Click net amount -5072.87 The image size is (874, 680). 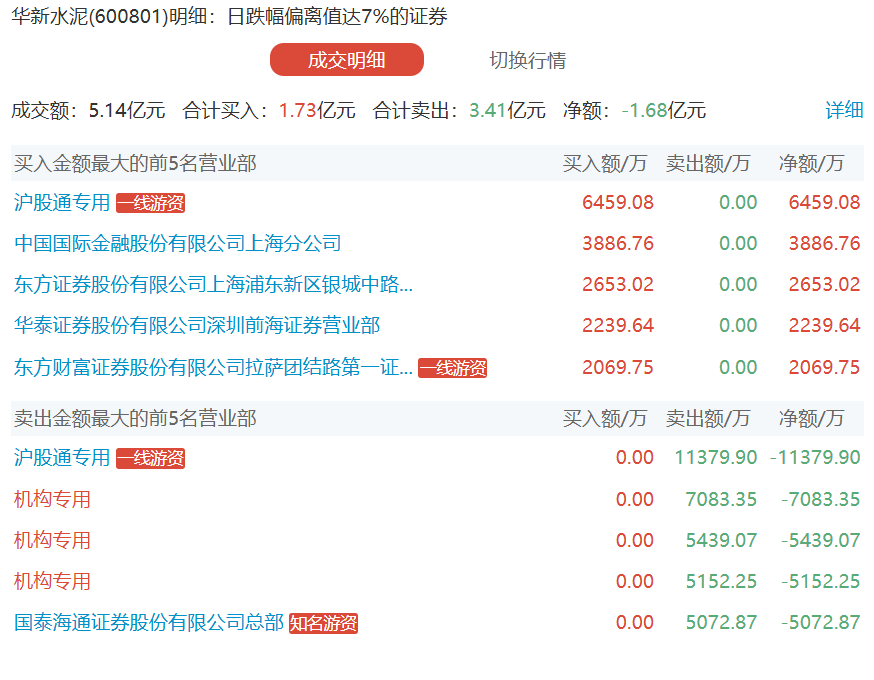coord(820,623)
